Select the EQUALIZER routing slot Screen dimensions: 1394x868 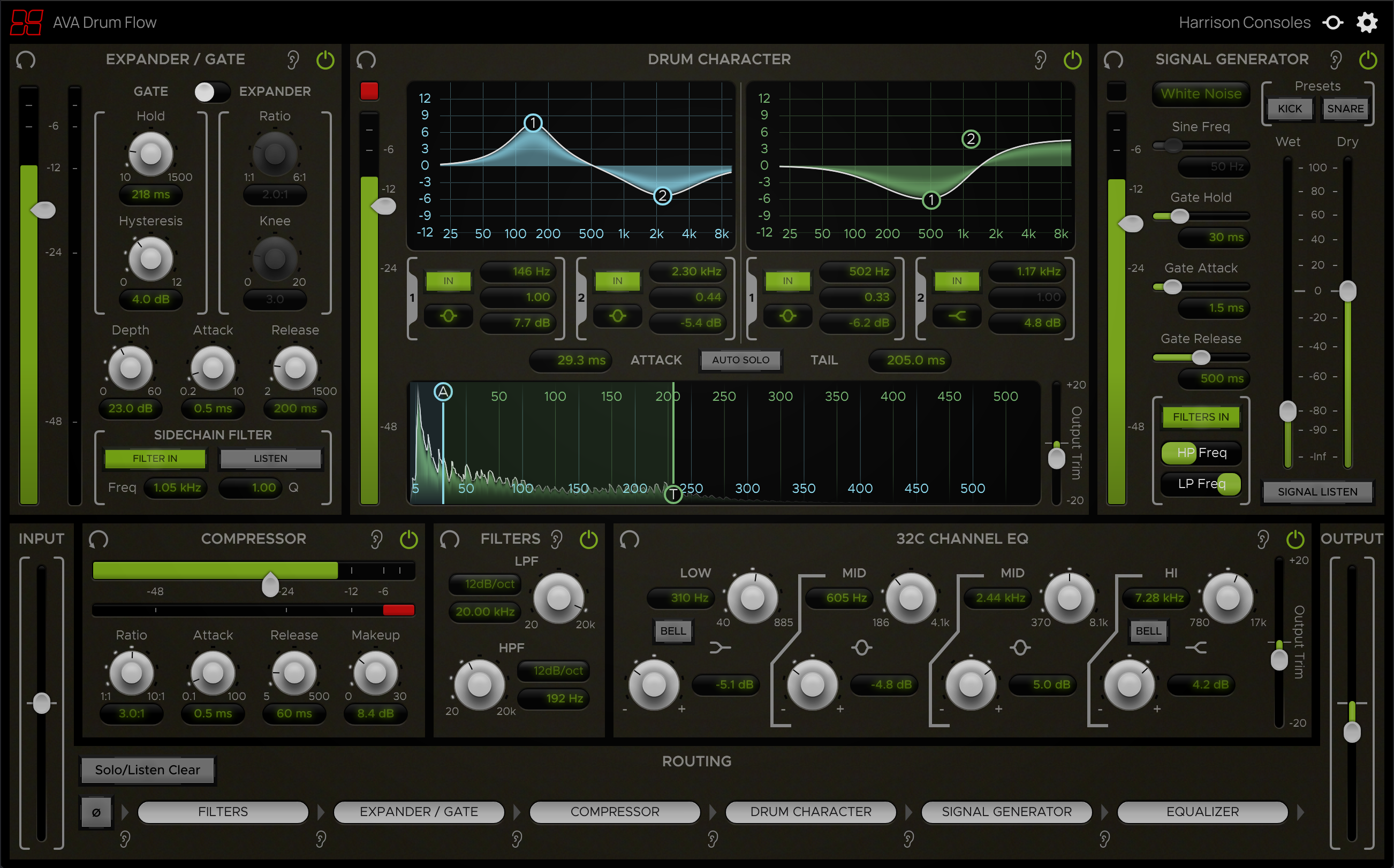(1202, 812)
